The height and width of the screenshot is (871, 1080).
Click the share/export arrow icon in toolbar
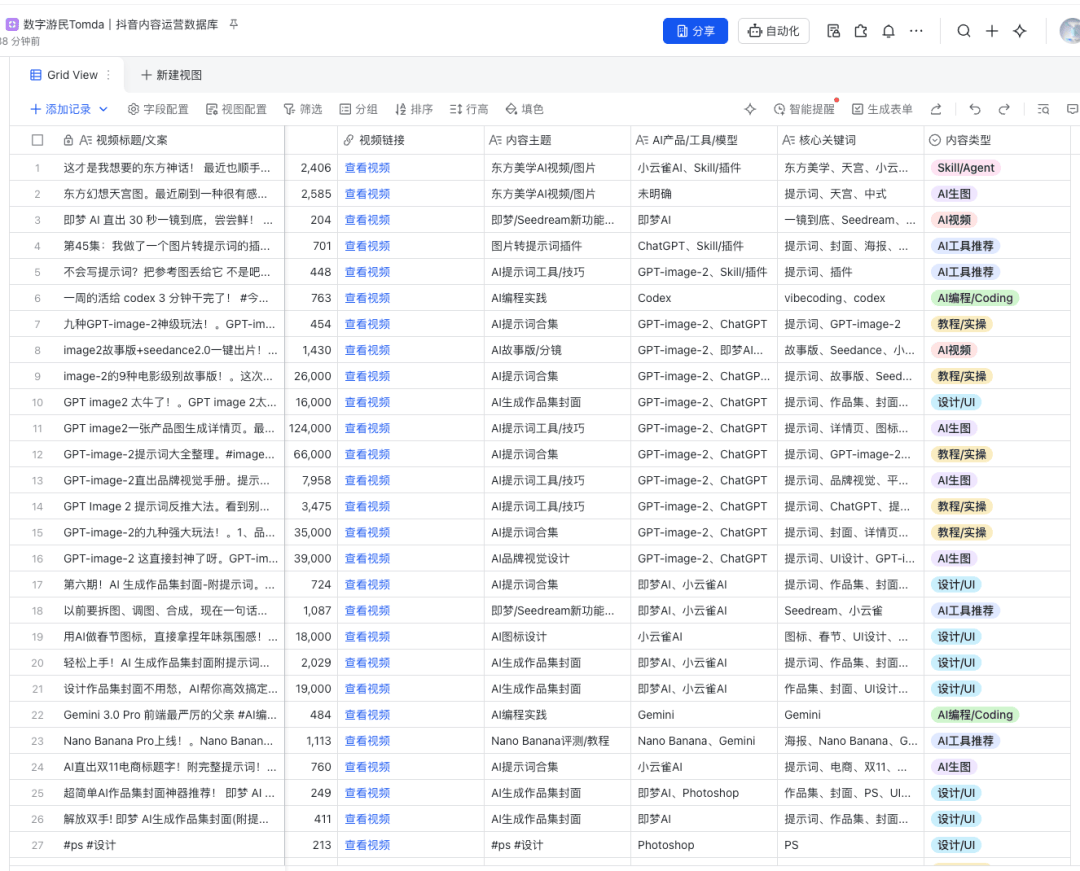[935, 109]
